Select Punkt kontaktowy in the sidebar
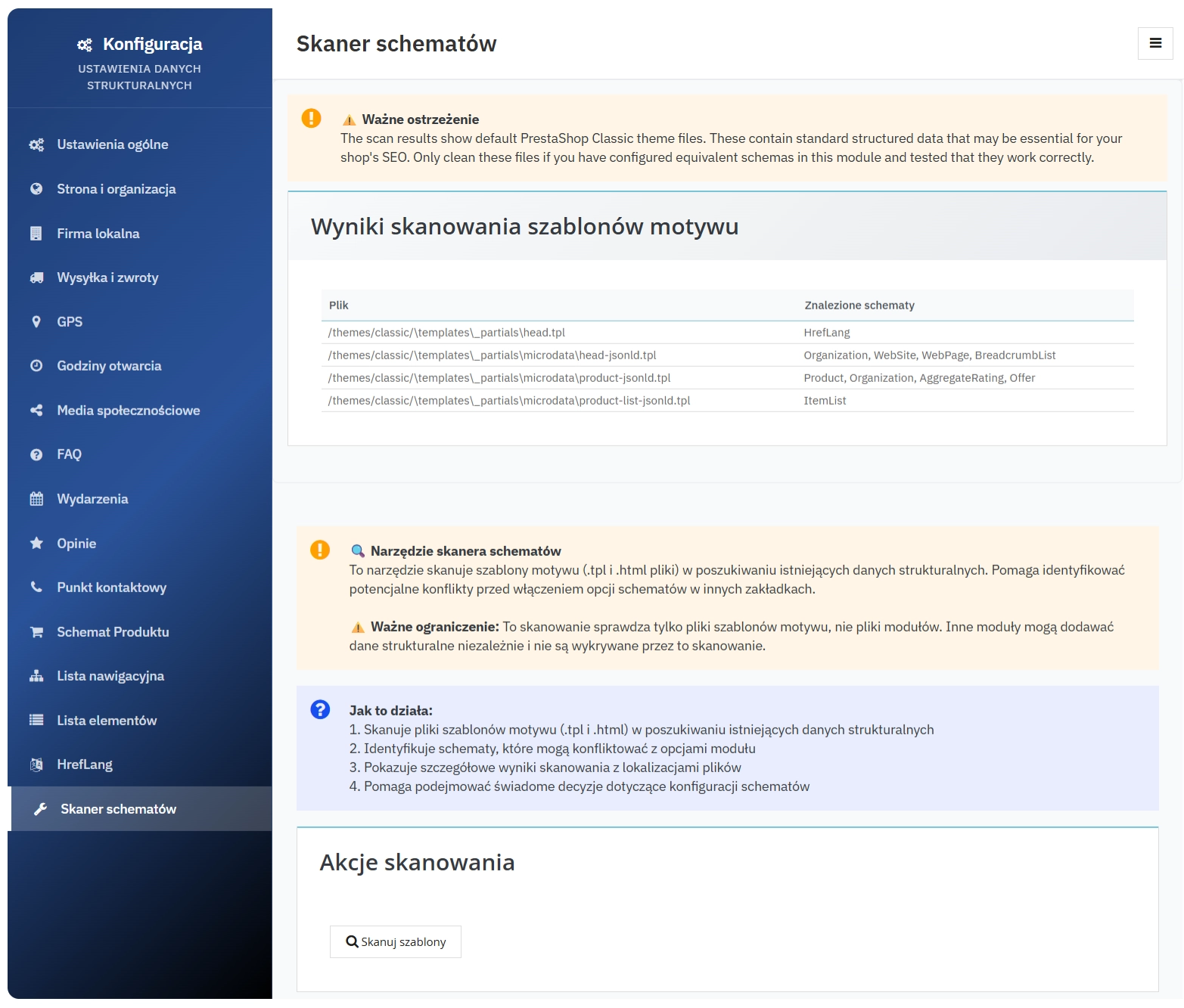Image resolution: width=1184 pixels, height=1008 pixels. coord(111,588)
